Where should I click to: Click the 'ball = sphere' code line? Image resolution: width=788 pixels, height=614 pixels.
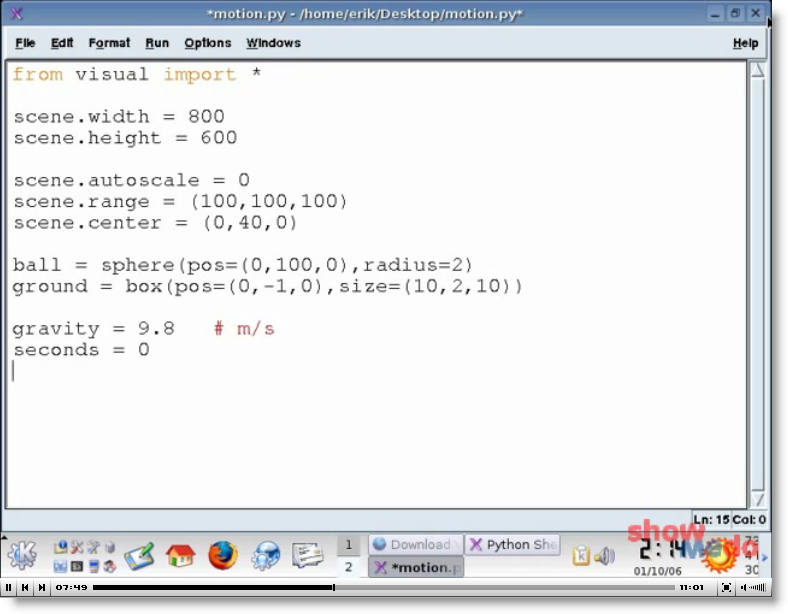pyautogui.click(x=243, y=264)
